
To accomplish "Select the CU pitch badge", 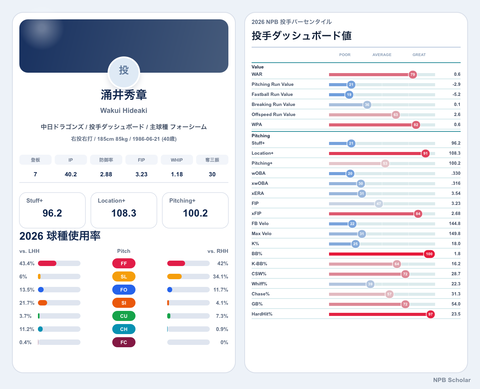I will point(124,316).
